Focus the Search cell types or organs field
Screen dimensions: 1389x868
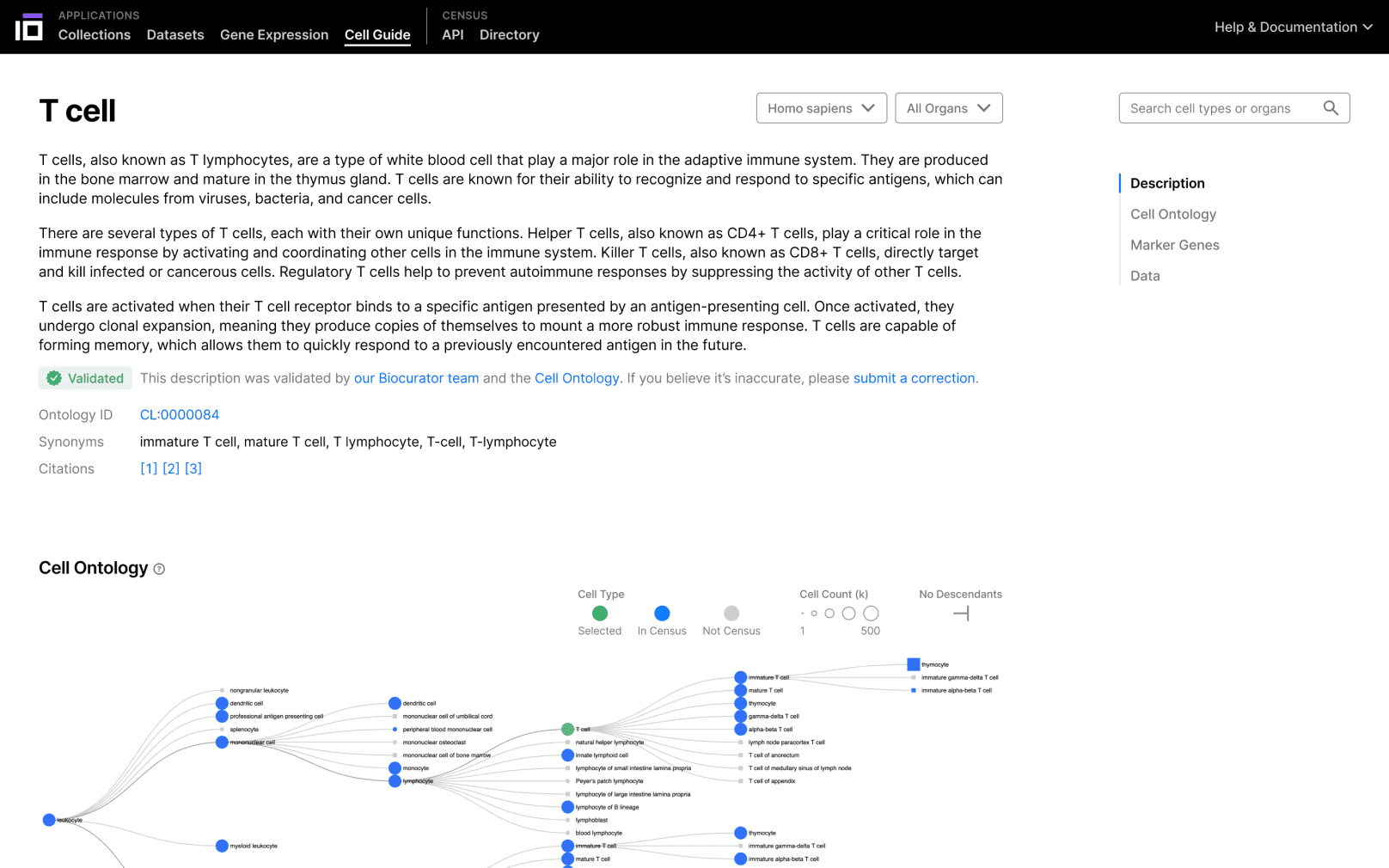(1219, 108)
